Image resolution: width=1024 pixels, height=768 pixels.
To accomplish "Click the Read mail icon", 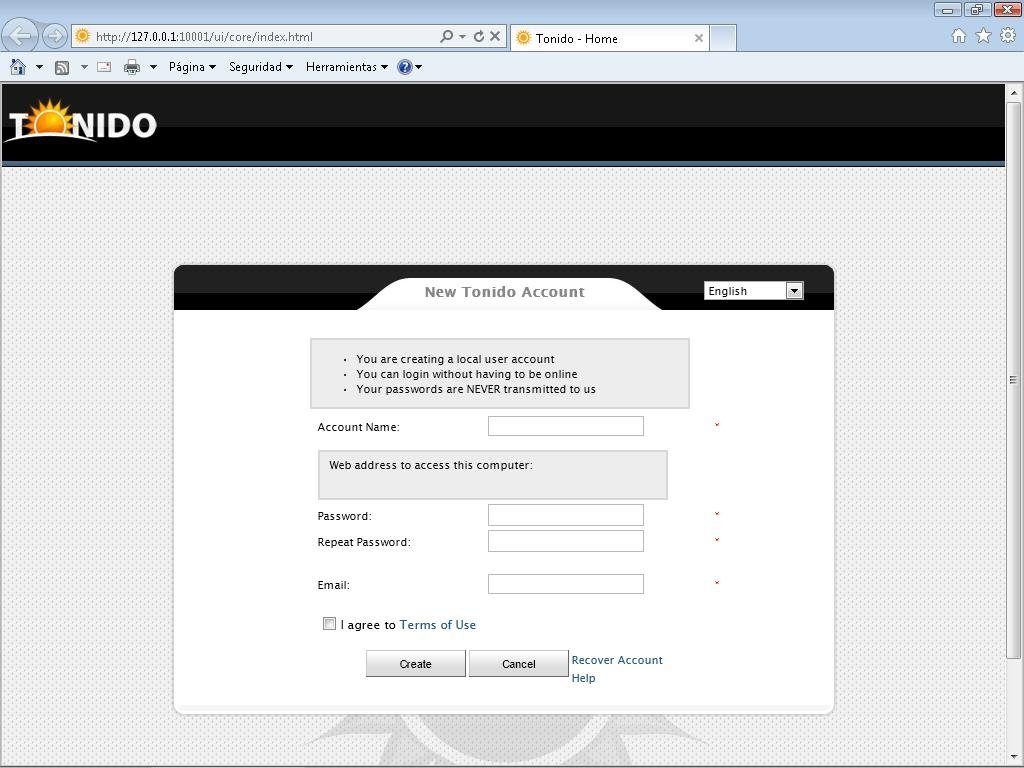I will point(104,67).
